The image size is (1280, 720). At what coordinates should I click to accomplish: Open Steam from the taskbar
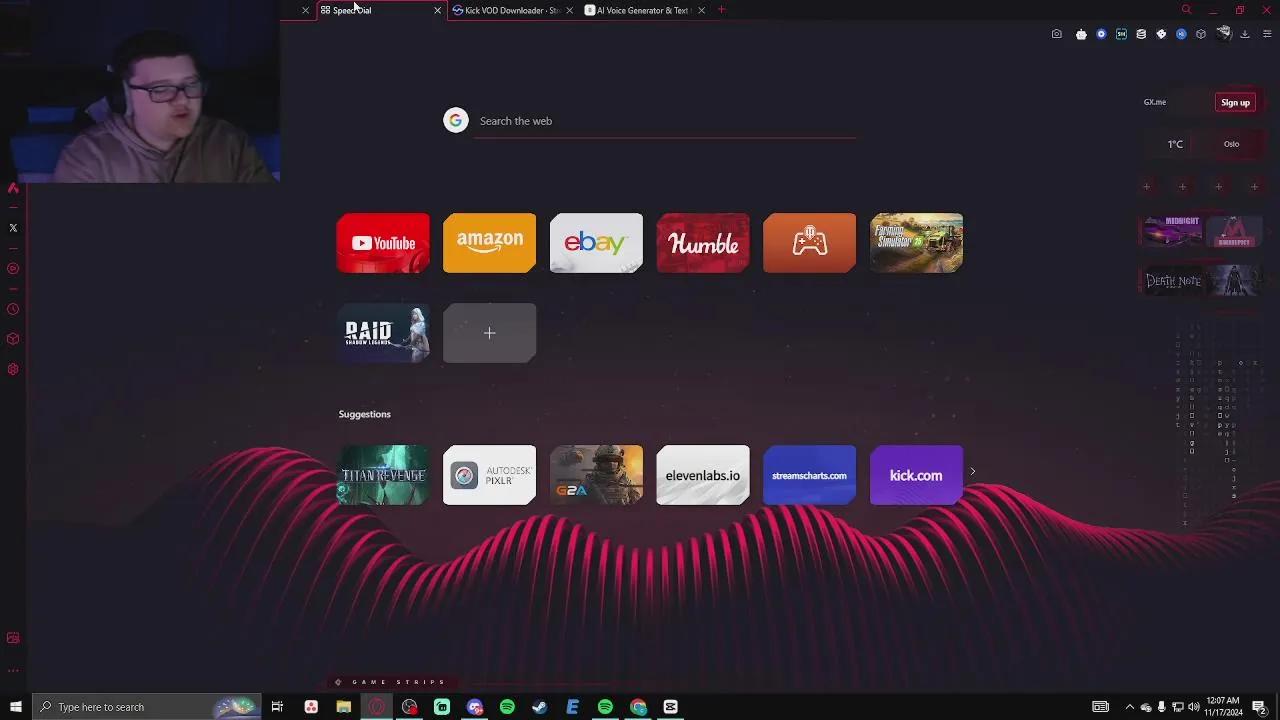[x=539, y=707]
